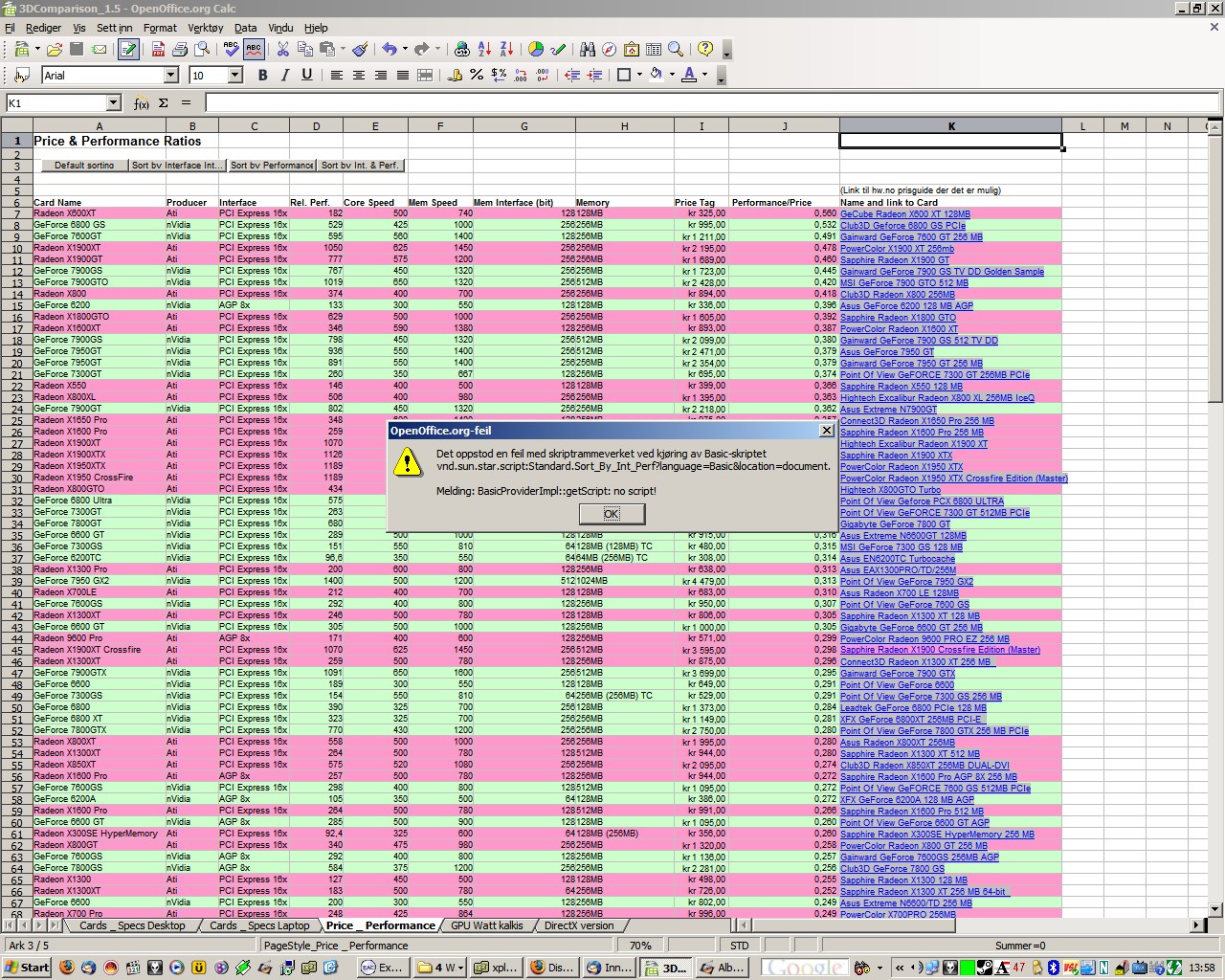Switch to GPU Watt kalkis sheet tab
The image size is (1225, 980).
click(487, 925)
